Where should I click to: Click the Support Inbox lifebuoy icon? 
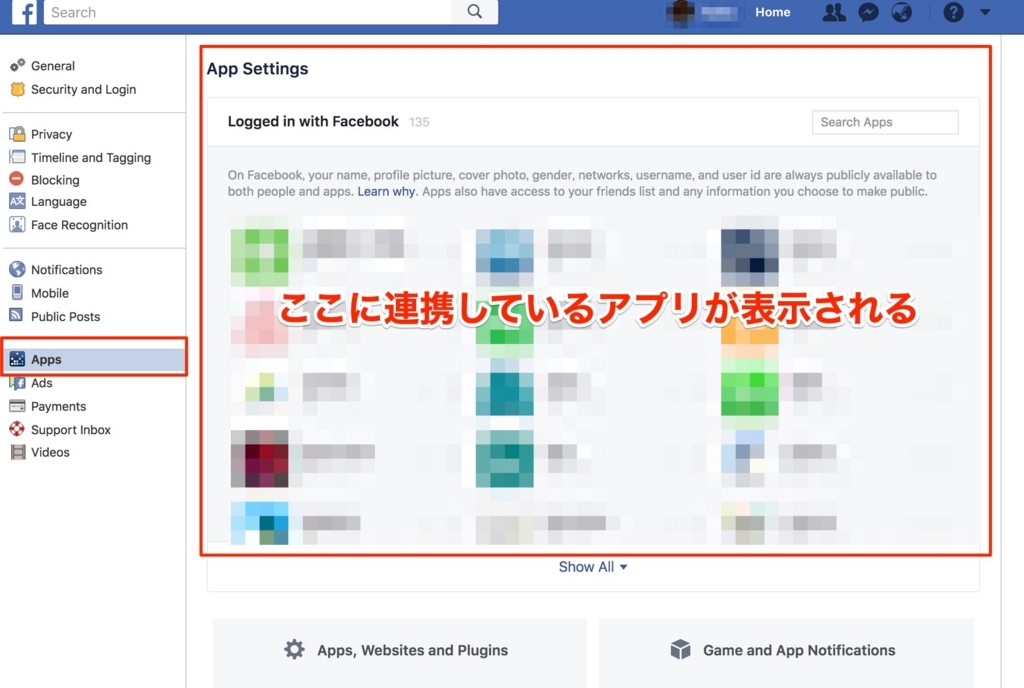(17, 429)
